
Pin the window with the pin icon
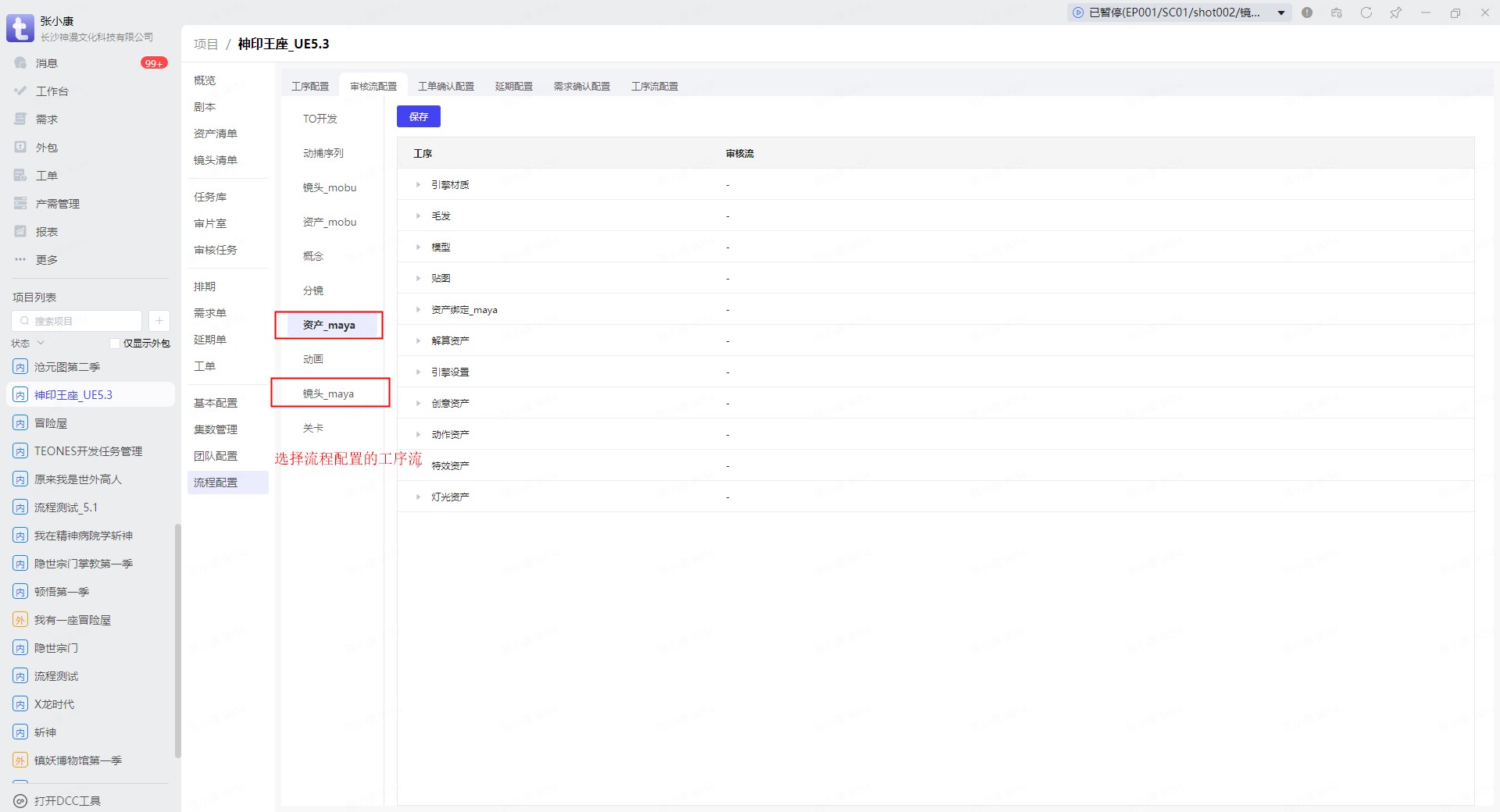click(x=1395, y=12)
